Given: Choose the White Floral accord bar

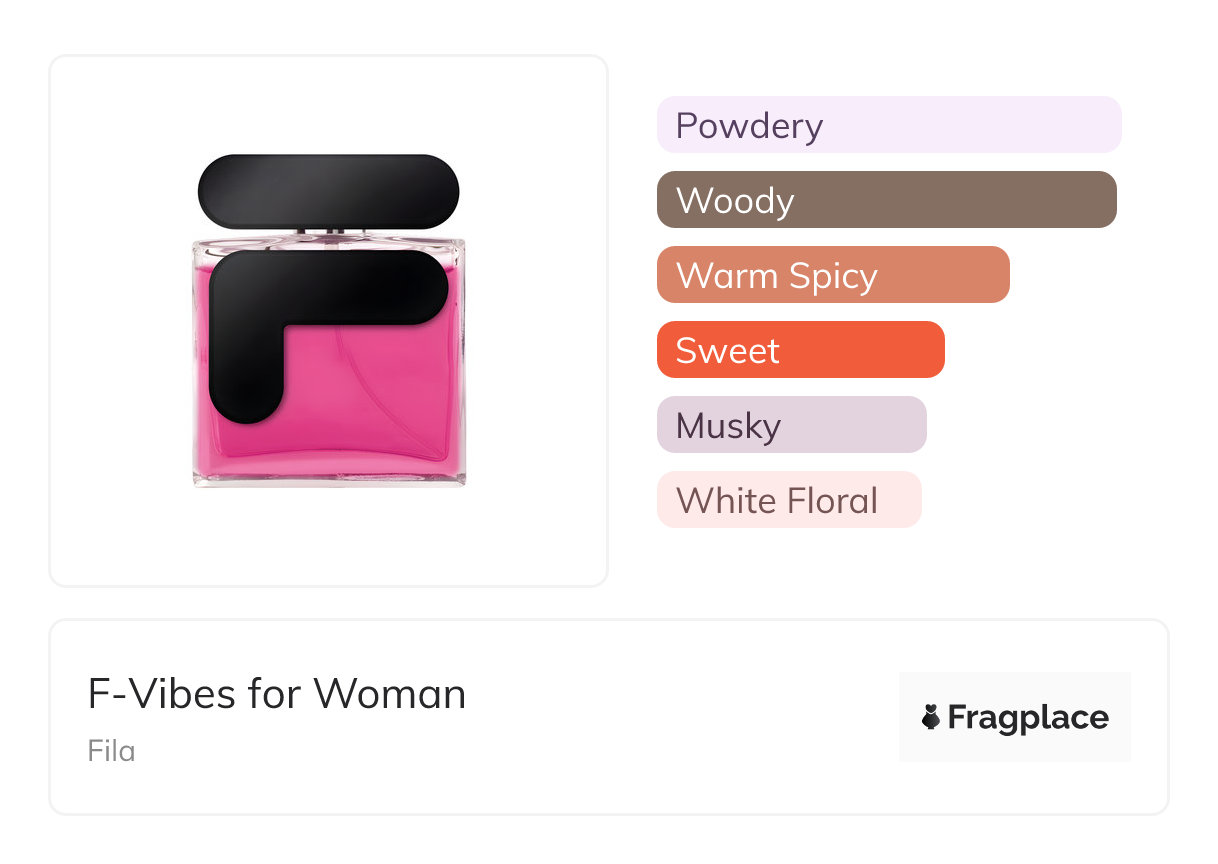Looking at the screenshot, I should pyautogui.click(x=788, y=500).
